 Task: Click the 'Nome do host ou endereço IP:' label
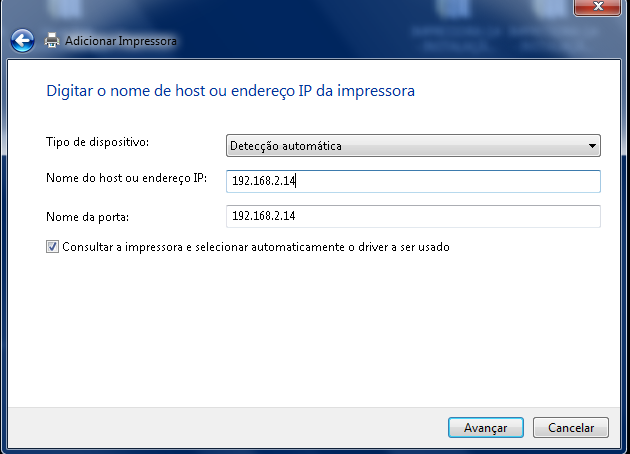[x=127, y=178]
